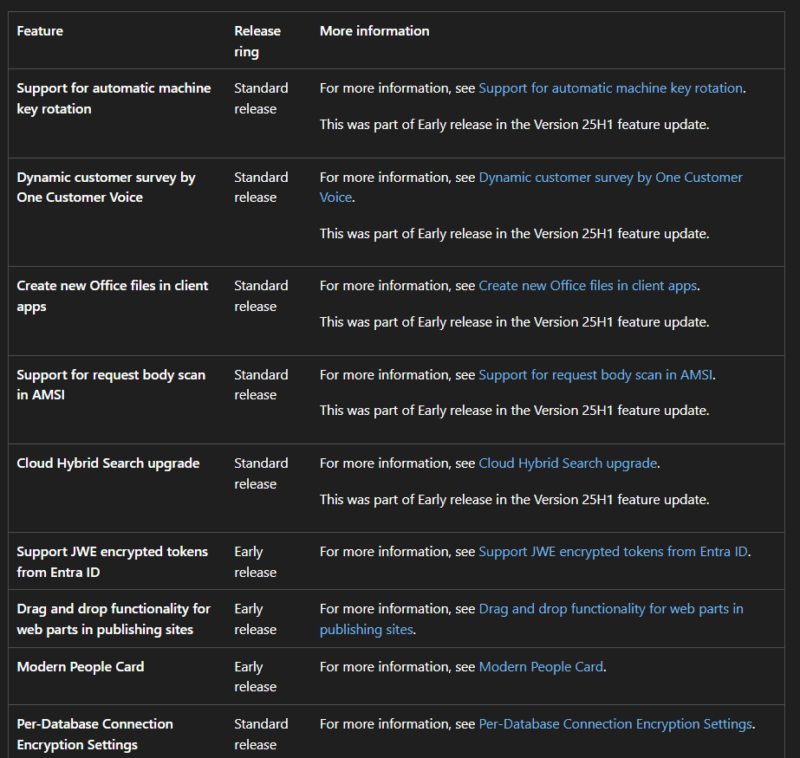Click the Feature column header
The image size is (800, 758).
[x=40, y=31]
